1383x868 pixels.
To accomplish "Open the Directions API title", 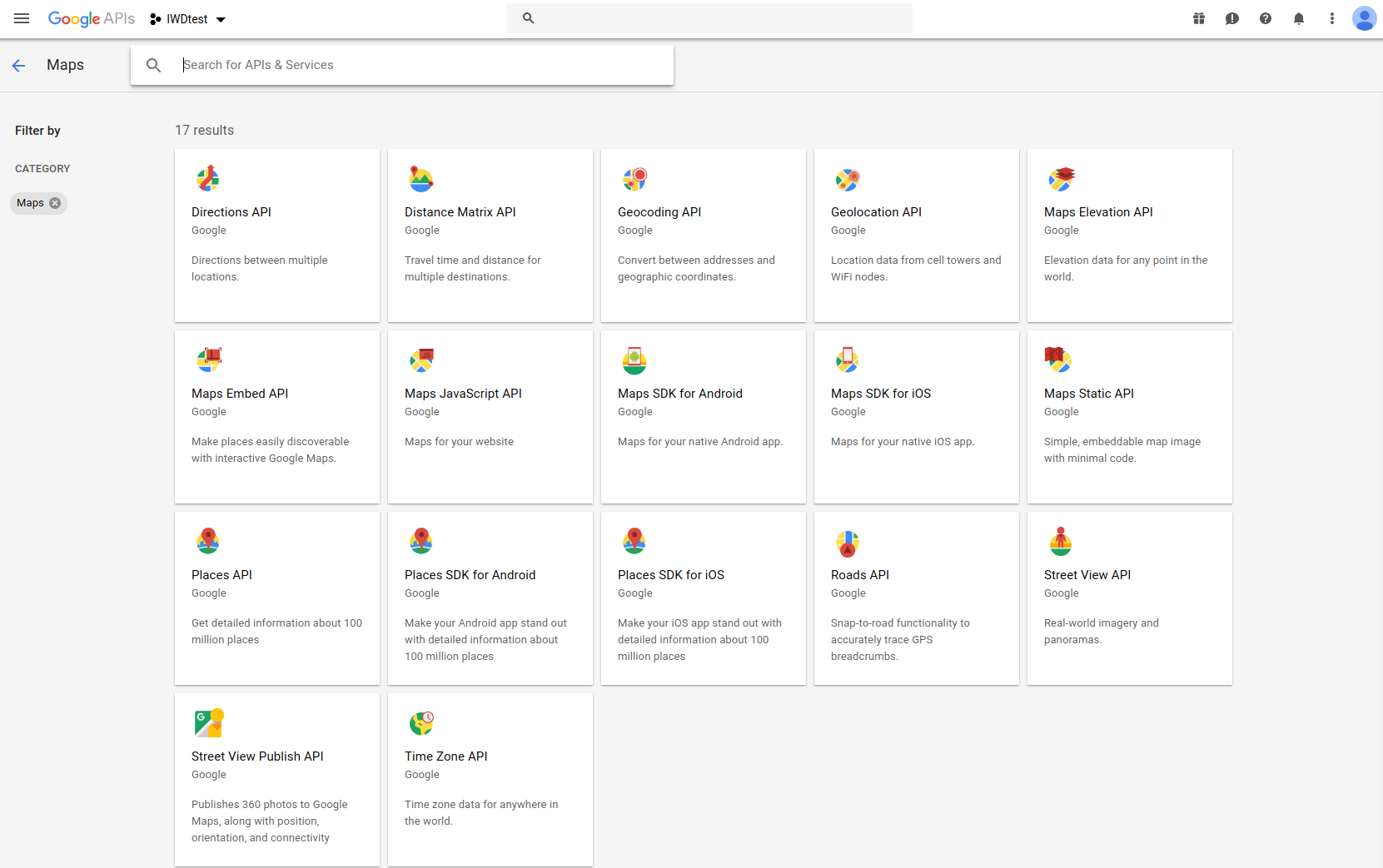I will (231, 212).
